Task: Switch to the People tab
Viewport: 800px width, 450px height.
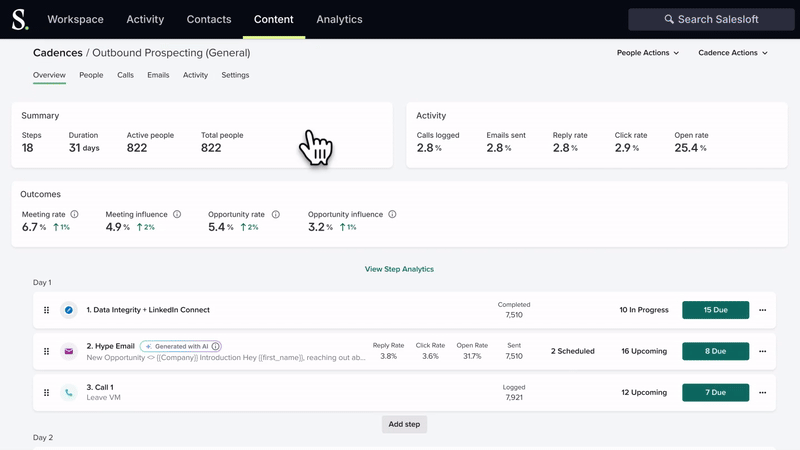Action: [91, 75]
